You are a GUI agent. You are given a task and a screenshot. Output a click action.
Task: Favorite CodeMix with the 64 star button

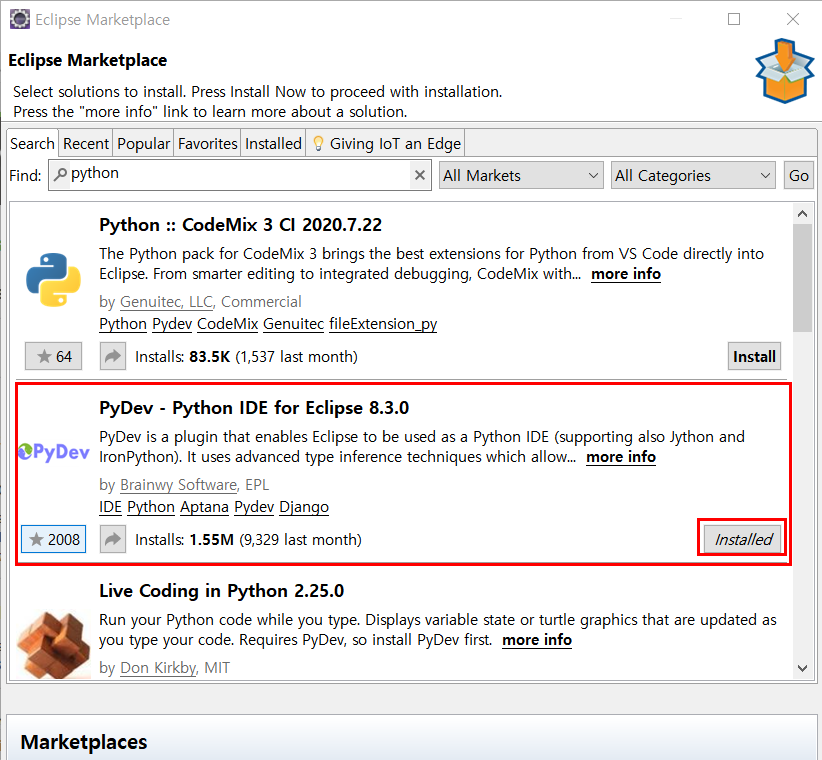[53, 356]
